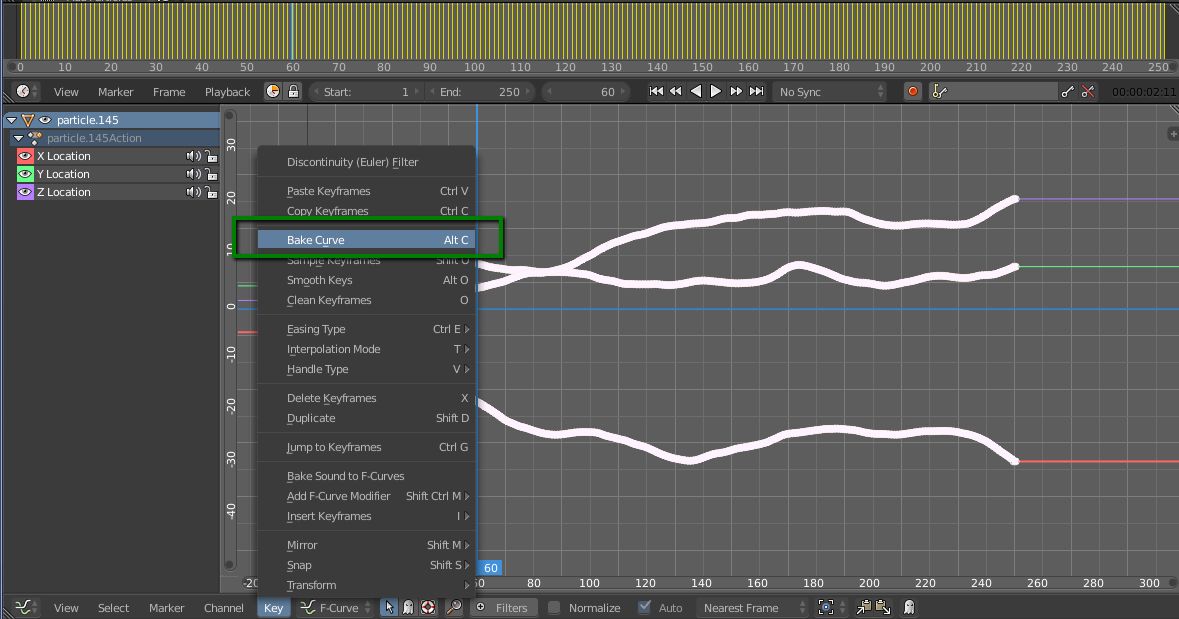Uncheck the Auto normalization checkbox
Viewport: 1179px width, 619px height.
(x=644, y=607)
